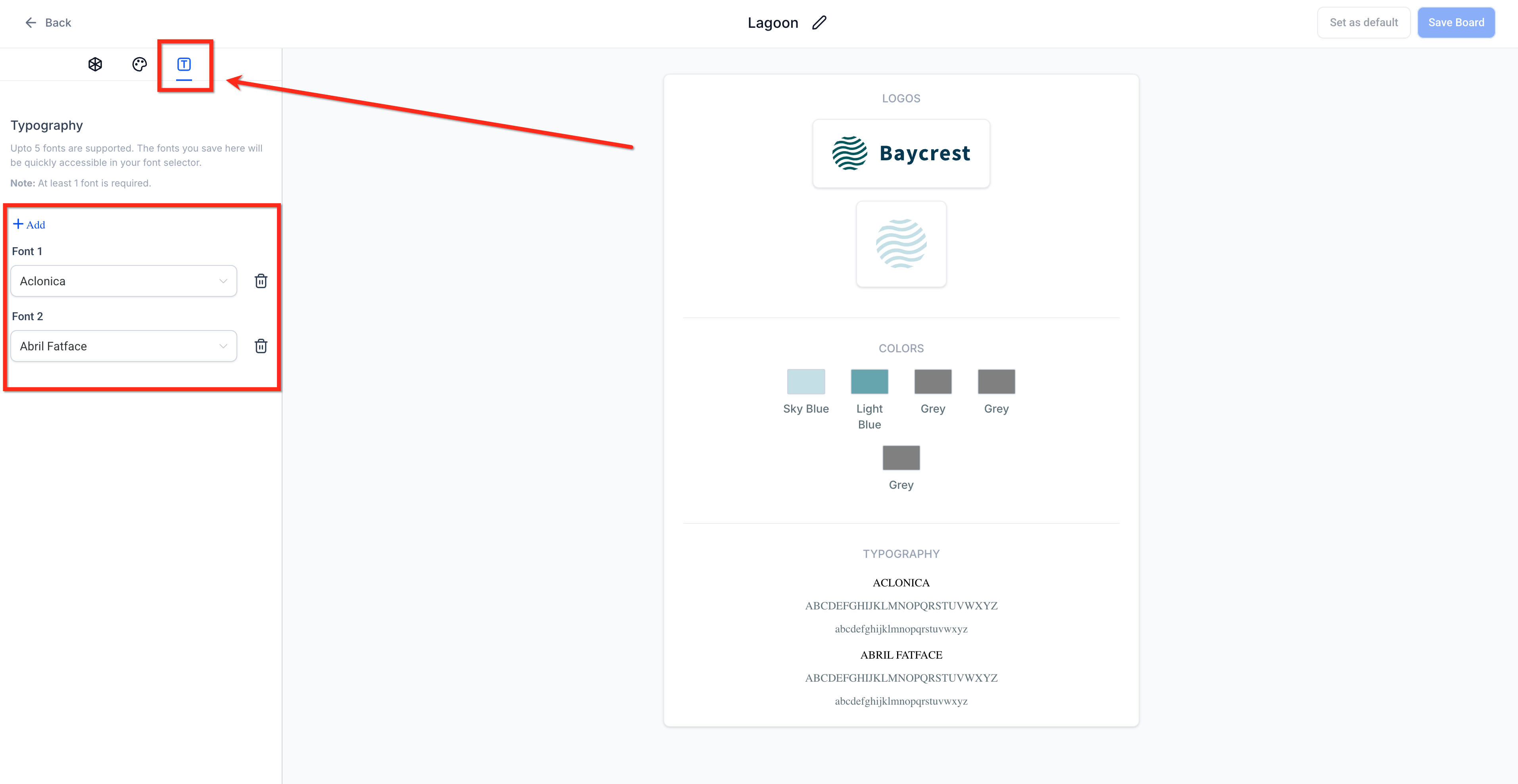Click the Baycrest full logo thumbnail

coord(900,153)
